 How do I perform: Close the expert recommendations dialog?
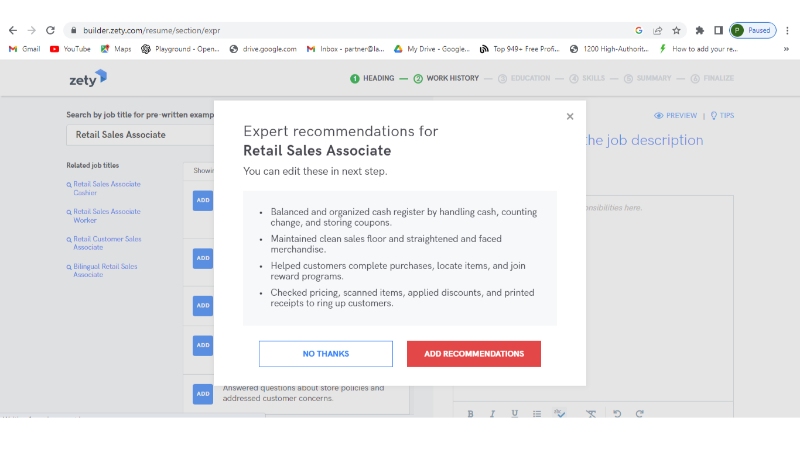[570, 117]
